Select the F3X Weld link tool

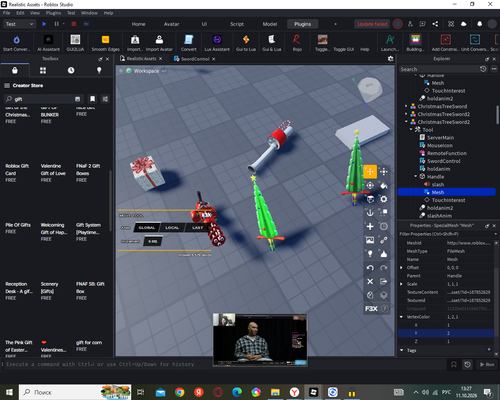(384, 240)
